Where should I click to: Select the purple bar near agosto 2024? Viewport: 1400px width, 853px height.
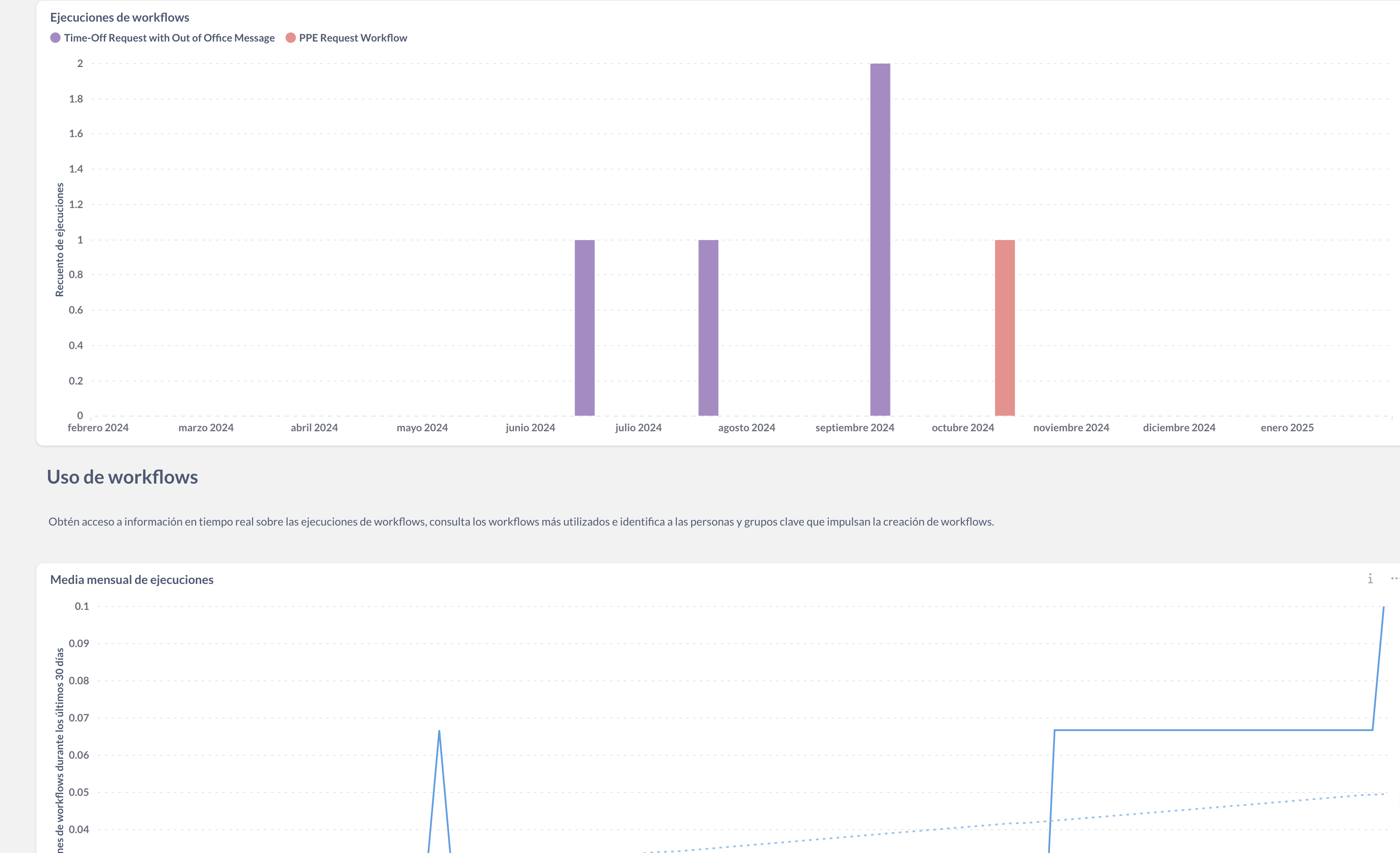coord(708,328)
